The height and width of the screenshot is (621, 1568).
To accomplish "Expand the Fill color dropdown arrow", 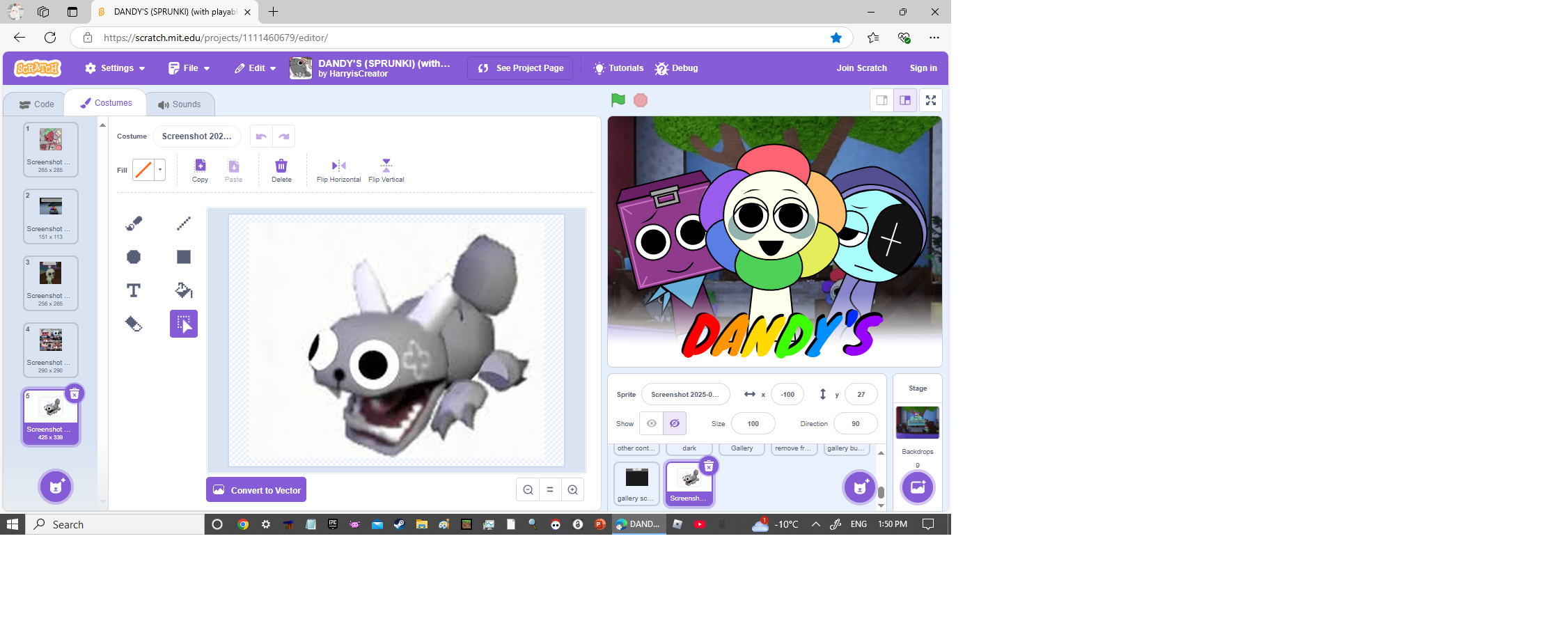I will coord(160,170).
